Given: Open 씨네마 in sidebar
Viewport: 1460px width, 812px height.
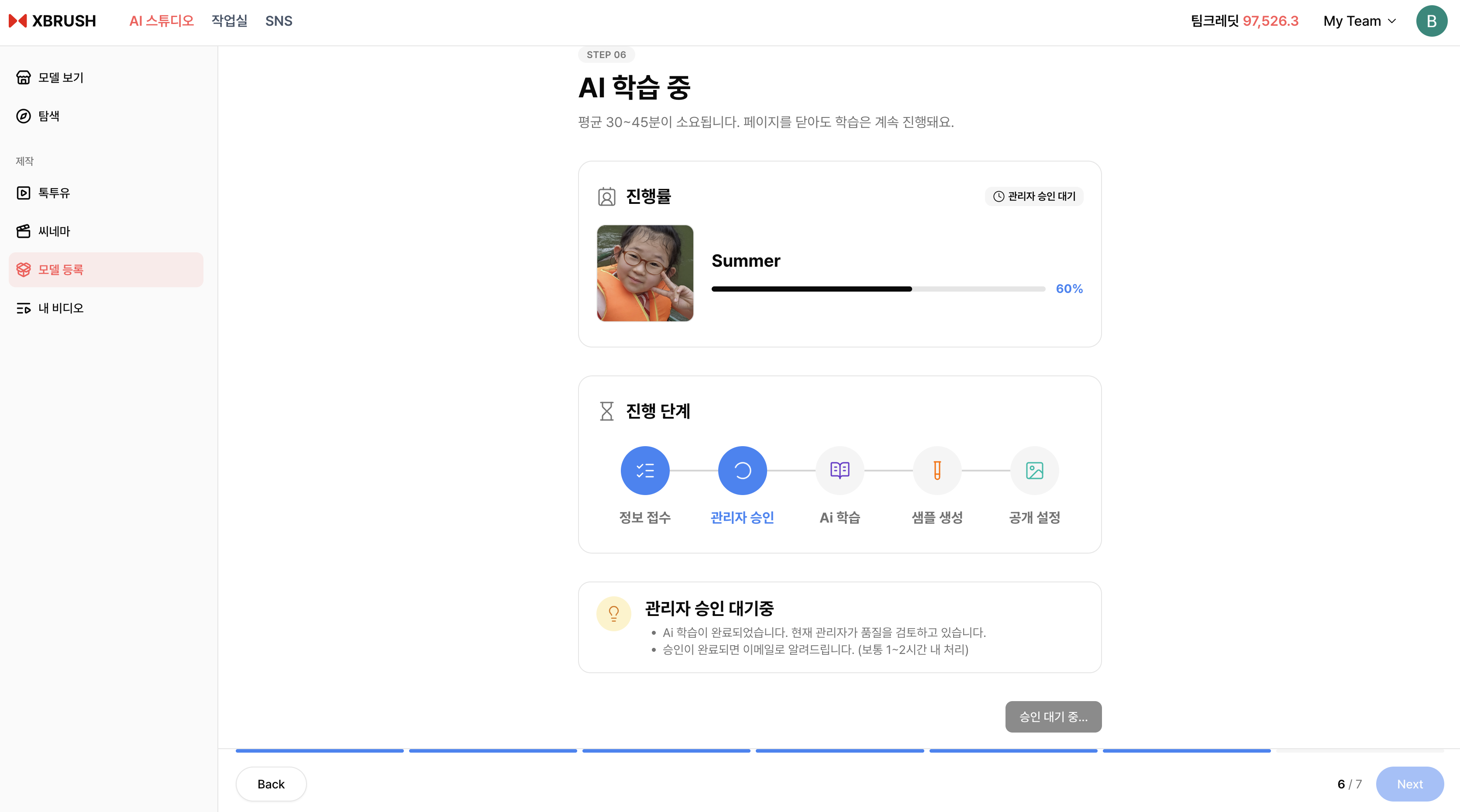Looking at the screenshot, I should (106, 231).
